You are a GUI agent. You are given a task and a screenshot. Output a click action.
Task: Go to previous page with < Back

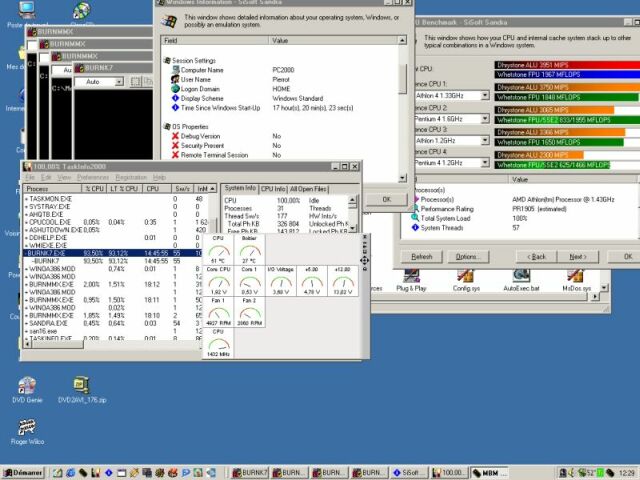tap(536, 256)
